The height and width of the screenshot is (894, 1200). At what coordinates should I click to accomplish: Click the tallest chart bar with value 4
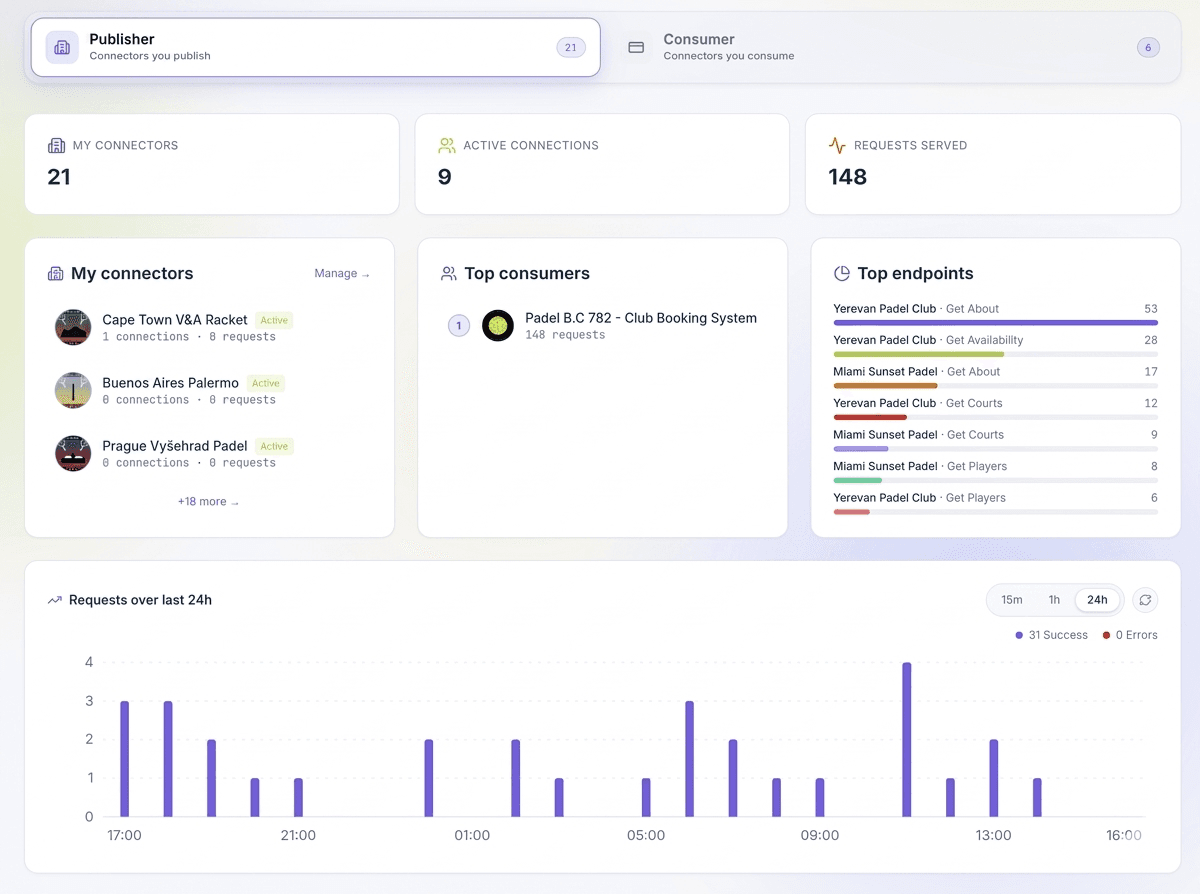(x=907, y=740)
